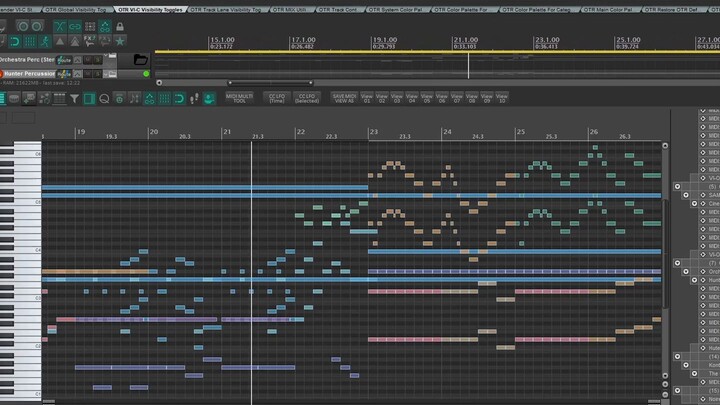720x405 pixels.
Task: Click the SAVE MIDI VIEW AS button
Action: [x=344, y=98]
